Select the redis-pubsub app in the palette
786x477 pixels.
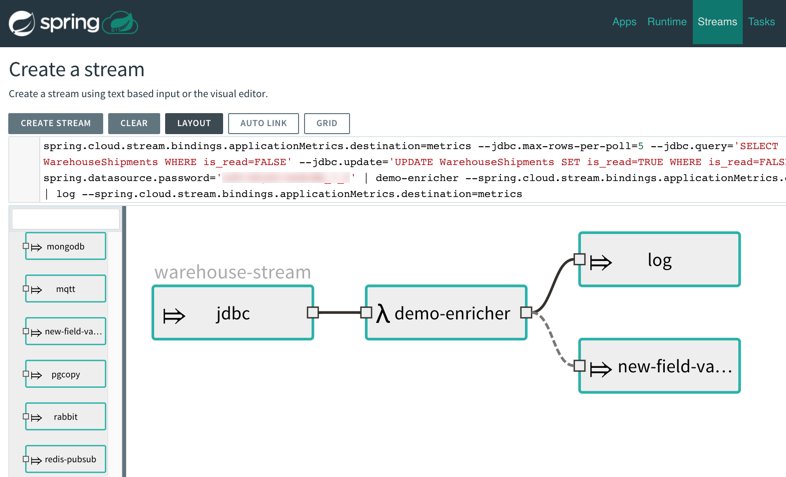pos(66,459)
